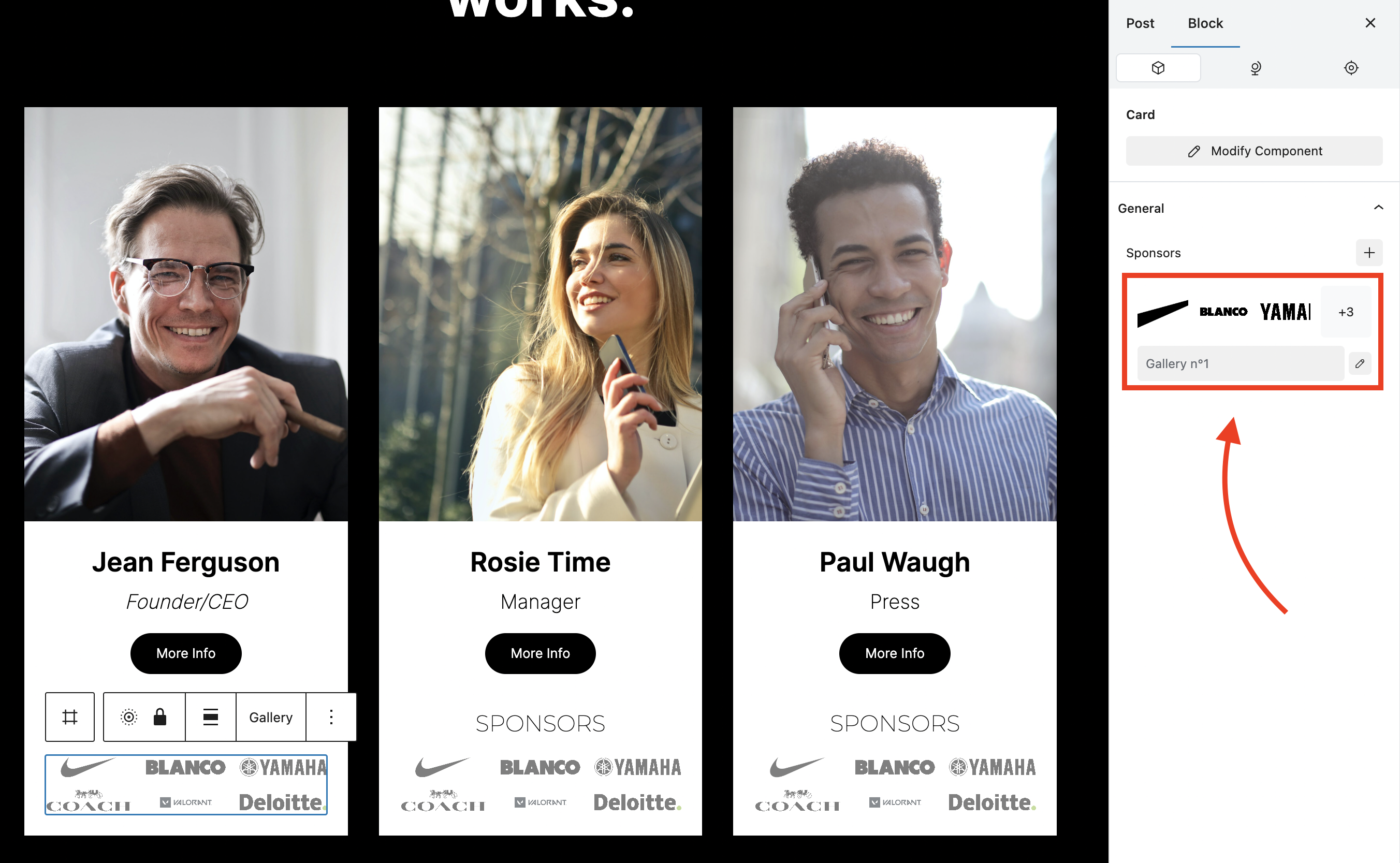
Task: Click the Gallery n°1 name field
Action: pyautogui.click(x=1240, y=363)
